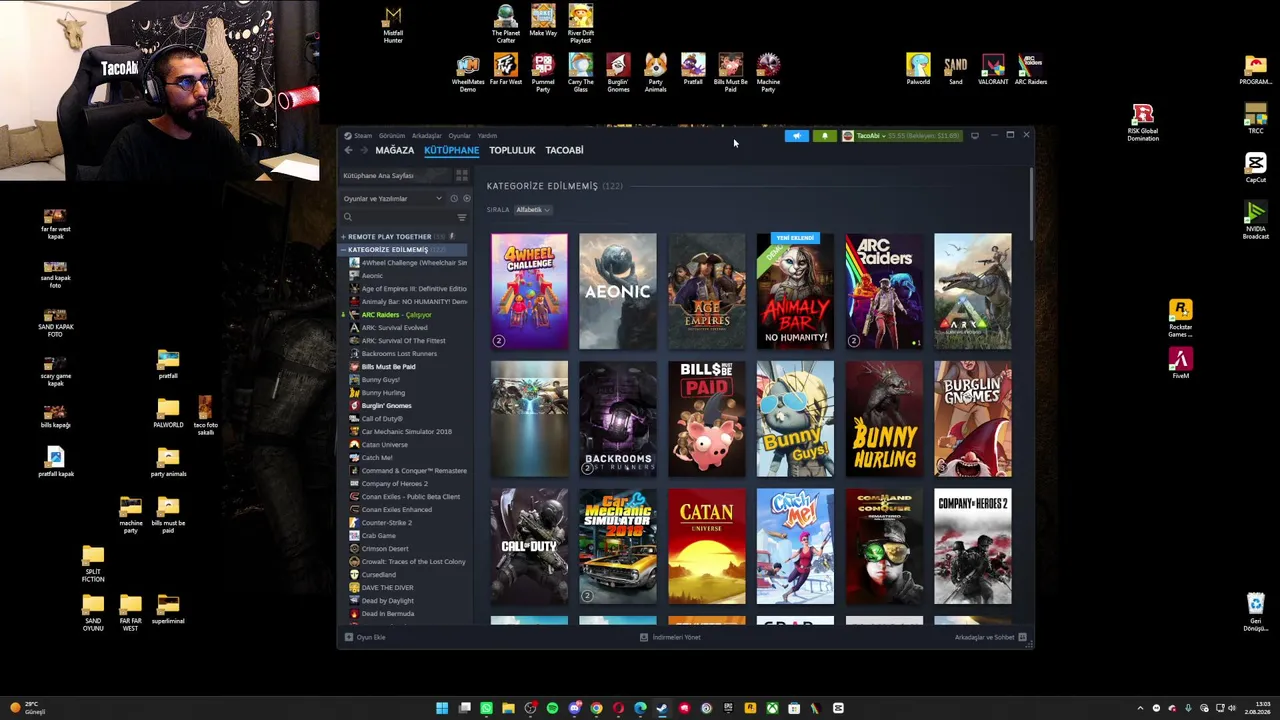The image size is (1280, 720).
Task: Open library advanced filter options
Action: coord(461,217)
